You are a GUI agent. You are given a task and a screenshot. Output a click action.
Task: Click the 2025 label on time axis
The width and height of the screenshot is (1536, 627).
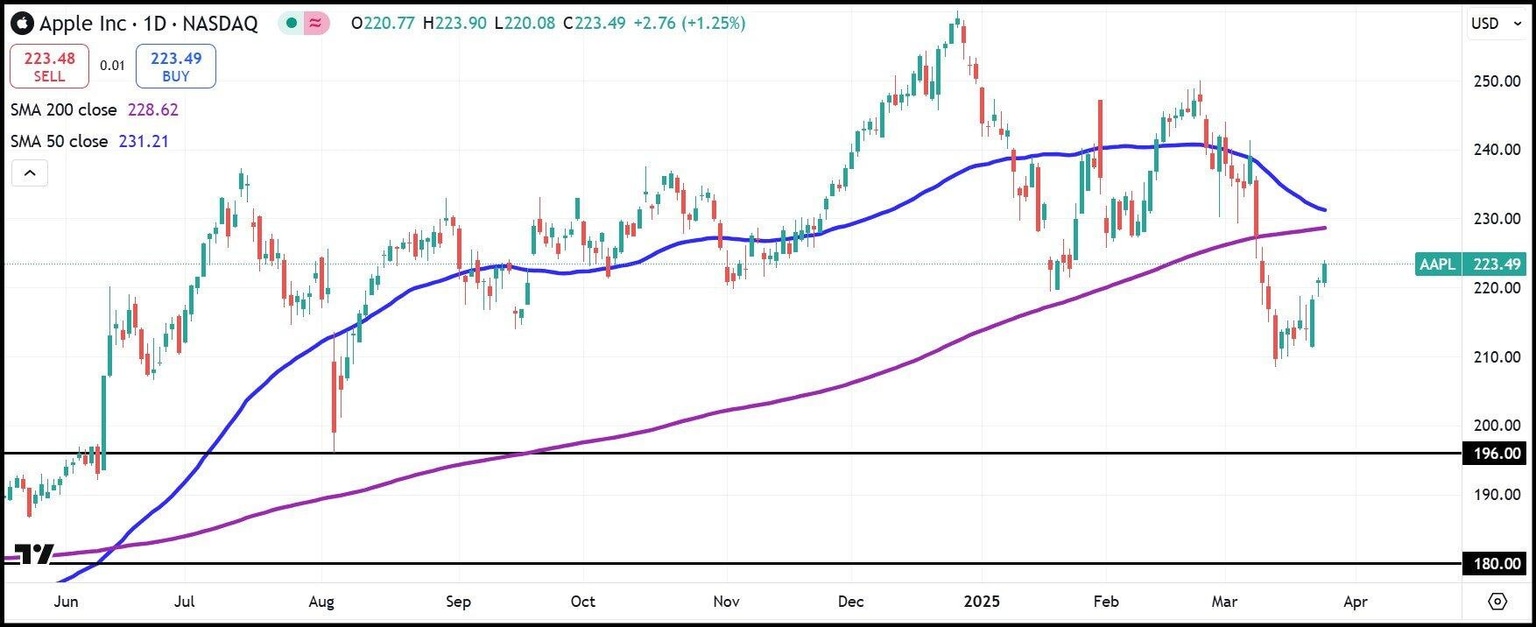[x=982, y=602]
